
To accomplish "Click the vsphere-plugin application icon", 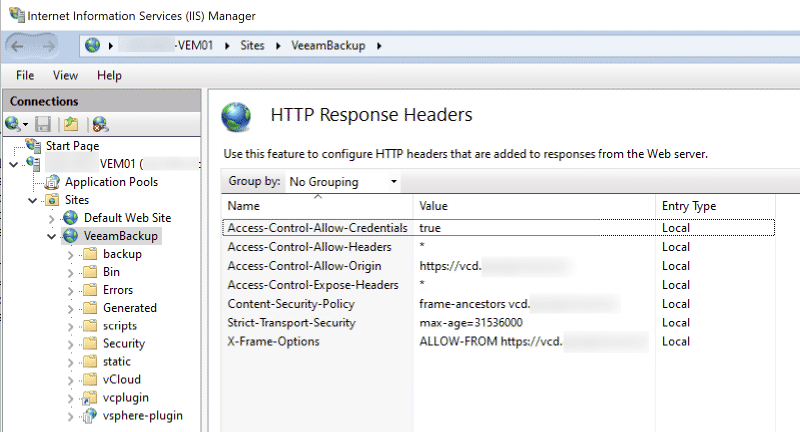I will click(90, 415).
